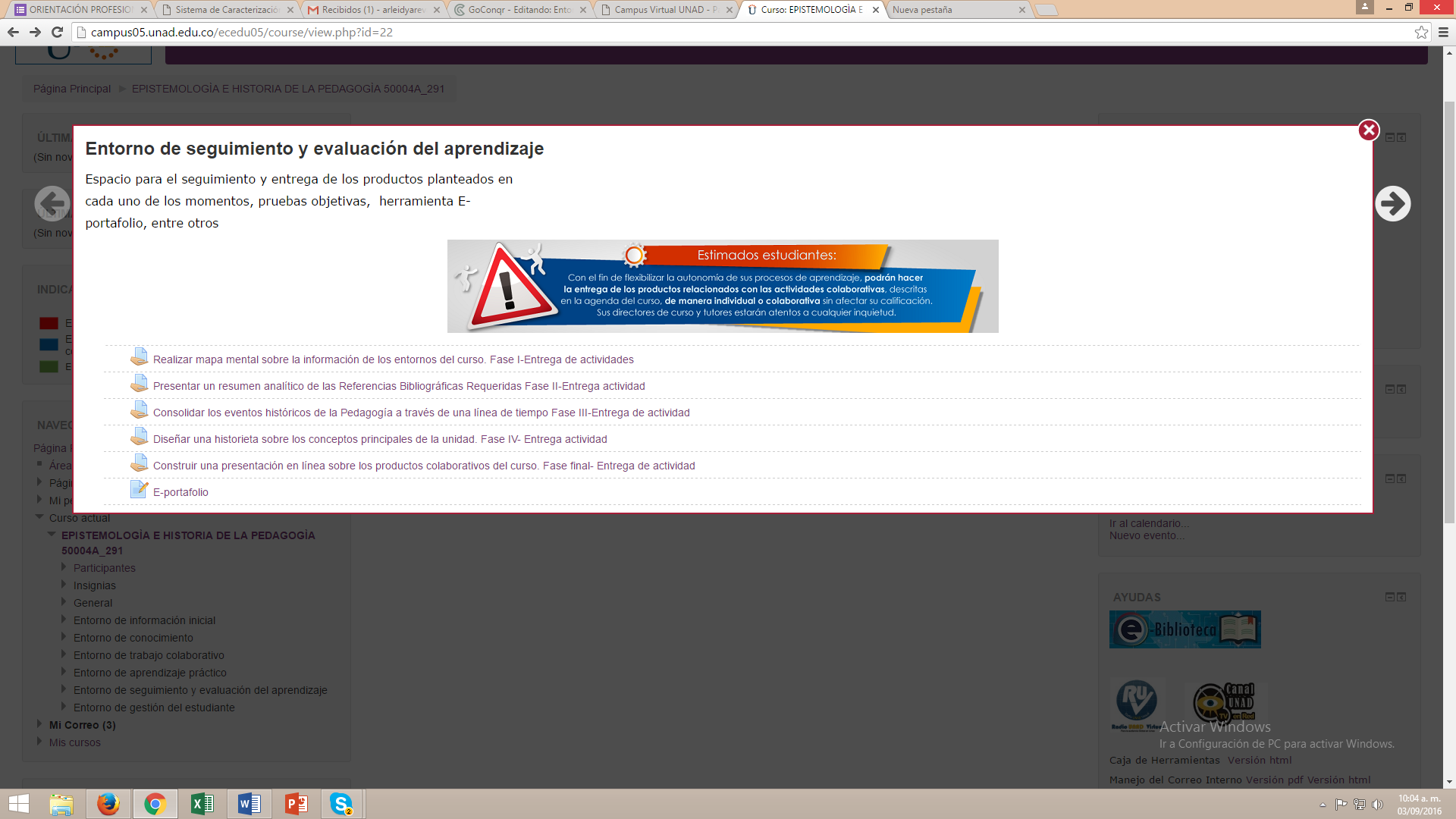Go to next section with right arrow
The width and height of the screenshot is (1456, 819).
click(1392, 203)
